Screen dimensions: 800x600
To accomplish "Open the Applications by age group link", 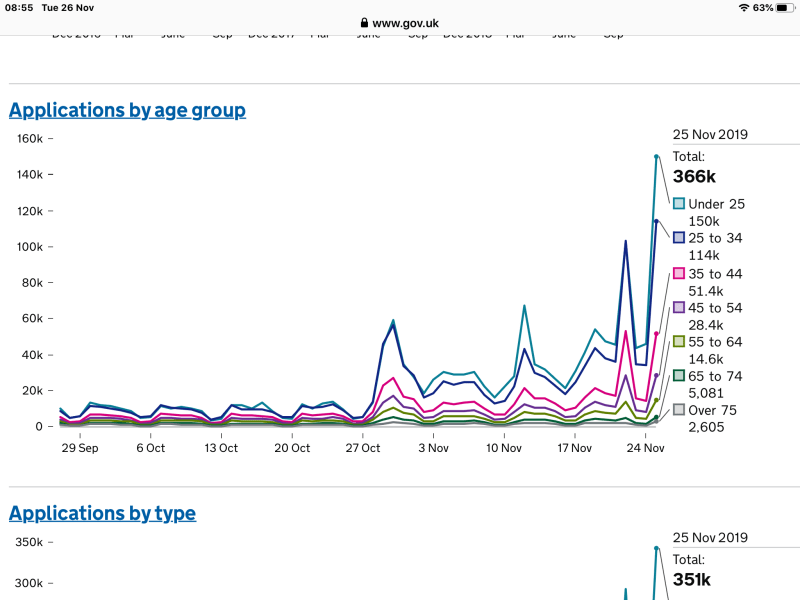I will click(127, 110).
